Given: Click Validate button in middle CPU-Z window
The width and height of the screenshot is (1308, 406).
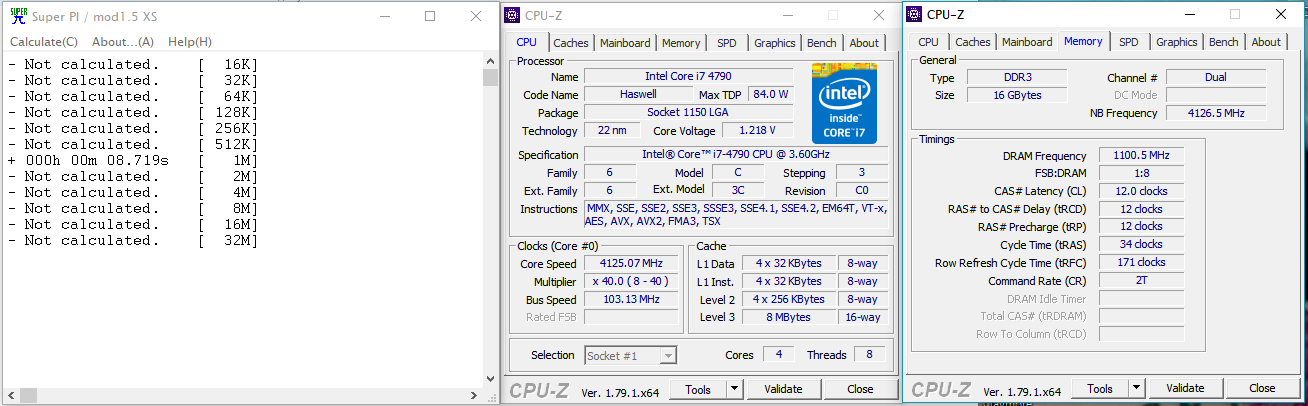Looking at the screenshot, I should click(x=783, y=389).
